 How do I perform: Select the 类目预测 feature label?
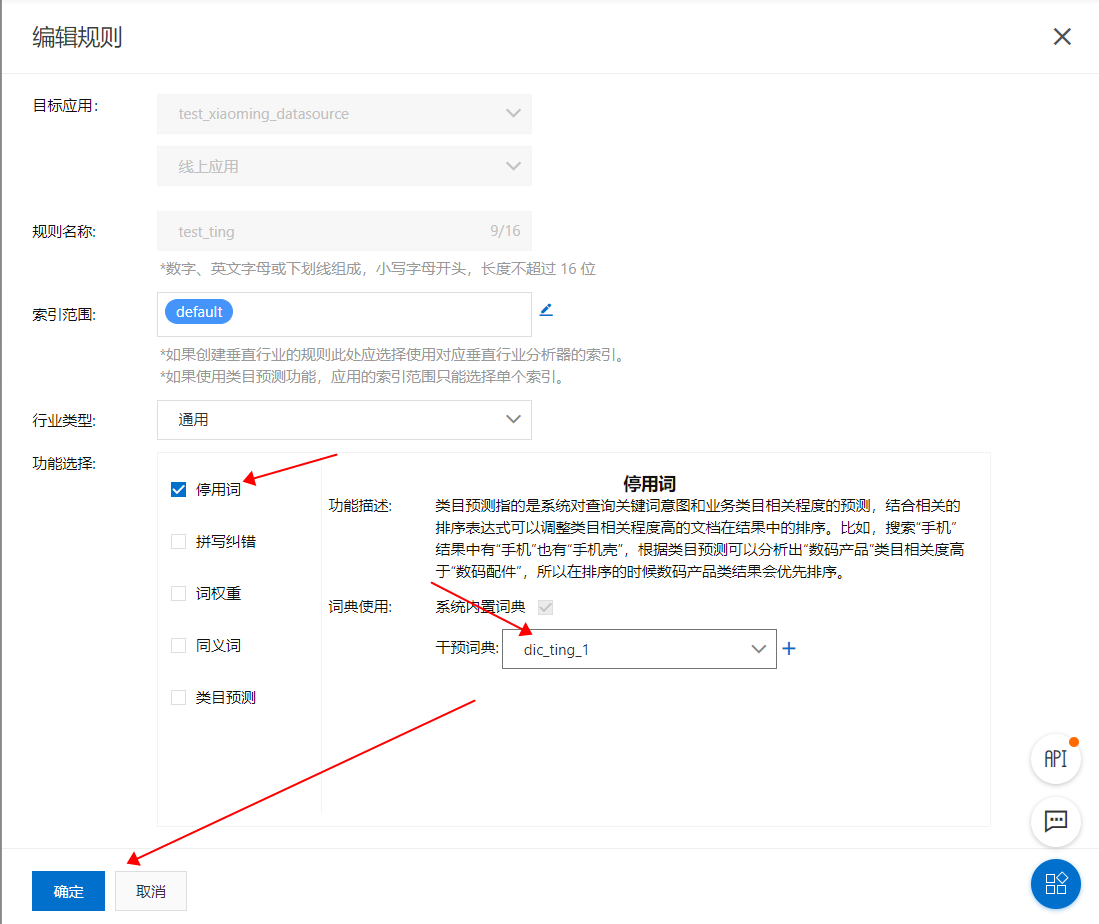click(226, 697)
